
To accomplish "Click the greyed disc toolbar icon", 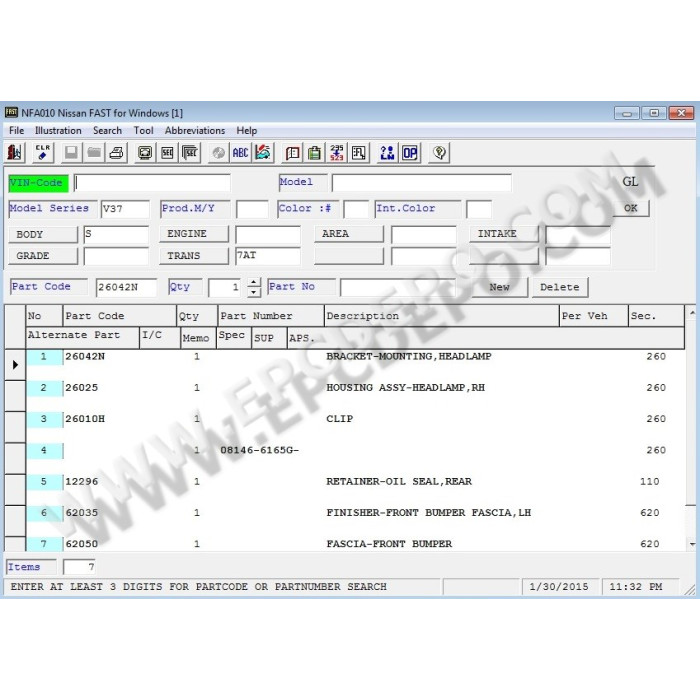I will tap(218, 153).
